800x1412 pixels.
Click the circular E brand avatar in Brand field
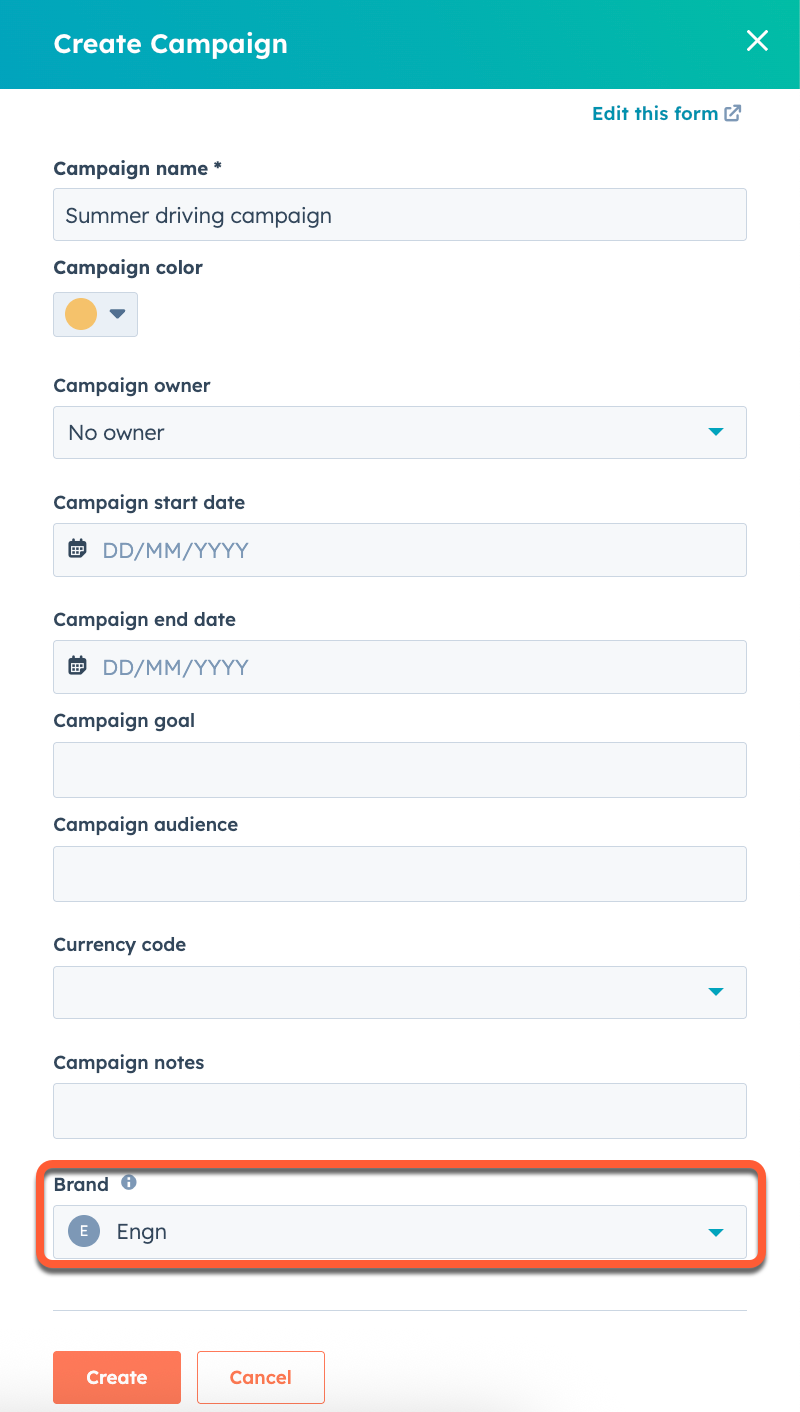point(83,1231)
